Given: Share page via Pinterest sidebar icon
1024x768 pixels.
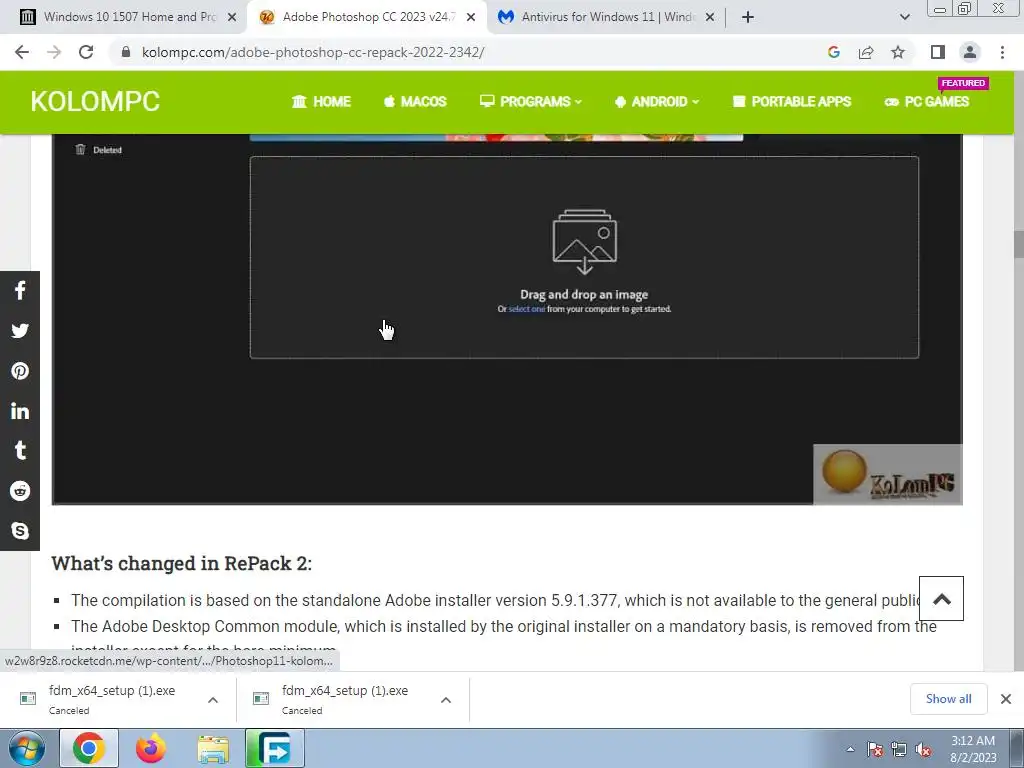Looking at the screenshot, I should click(x=20, y=371).
